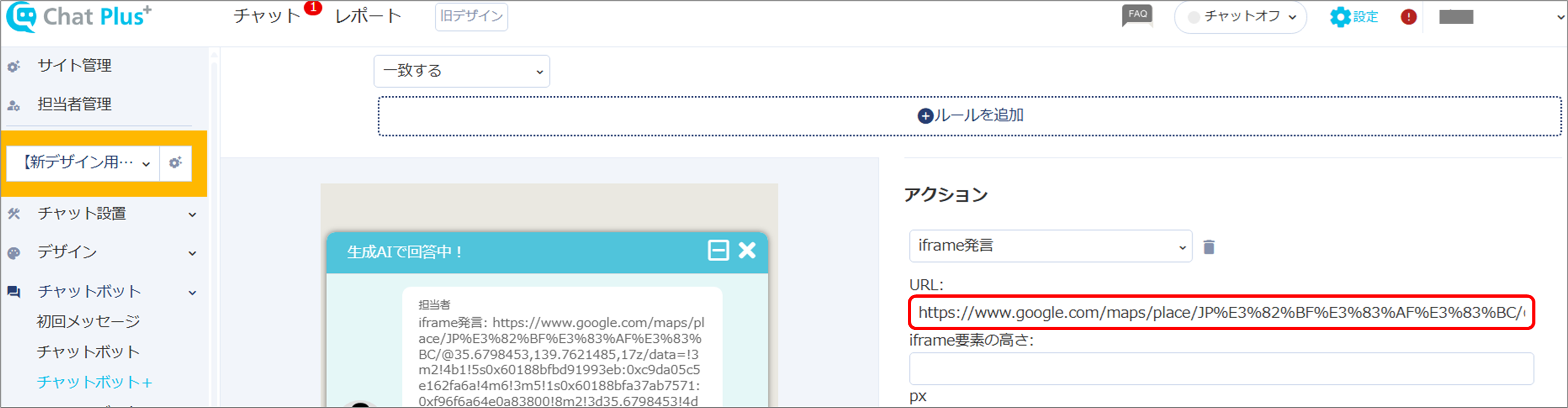Screen dimensions: 1568x408
Task: Click the sidebar vertical scrollbar
Action: click(x=214, y=228)
